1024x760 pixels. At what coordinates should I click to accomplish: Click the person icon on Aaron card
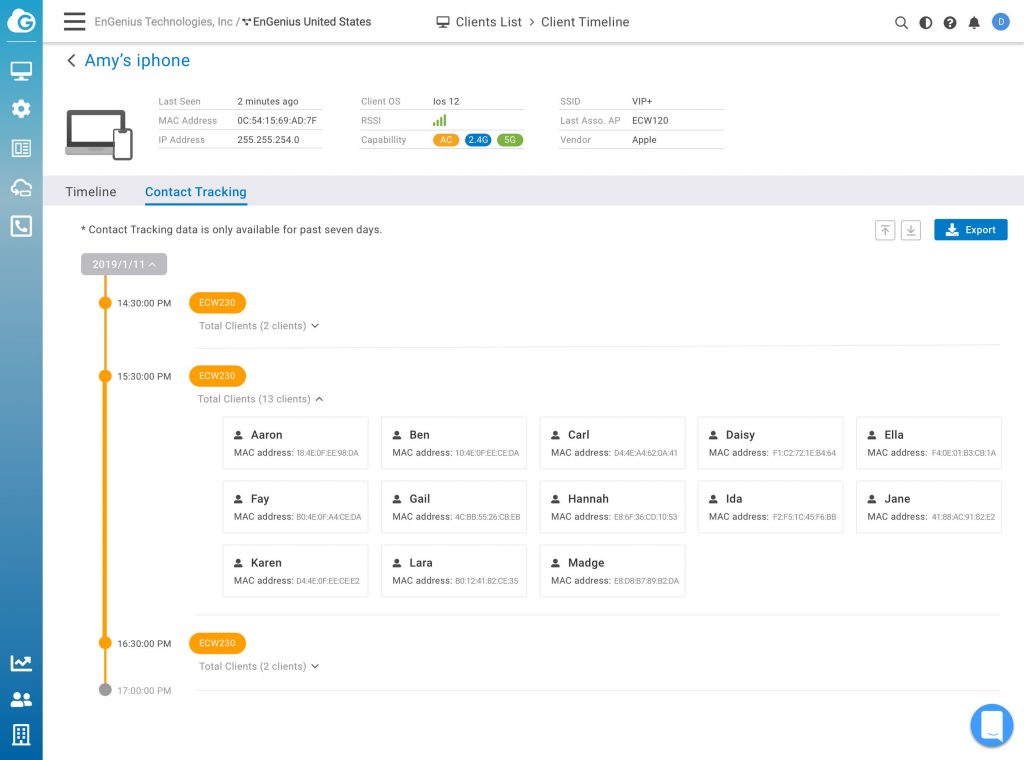[x=238, y=435]
